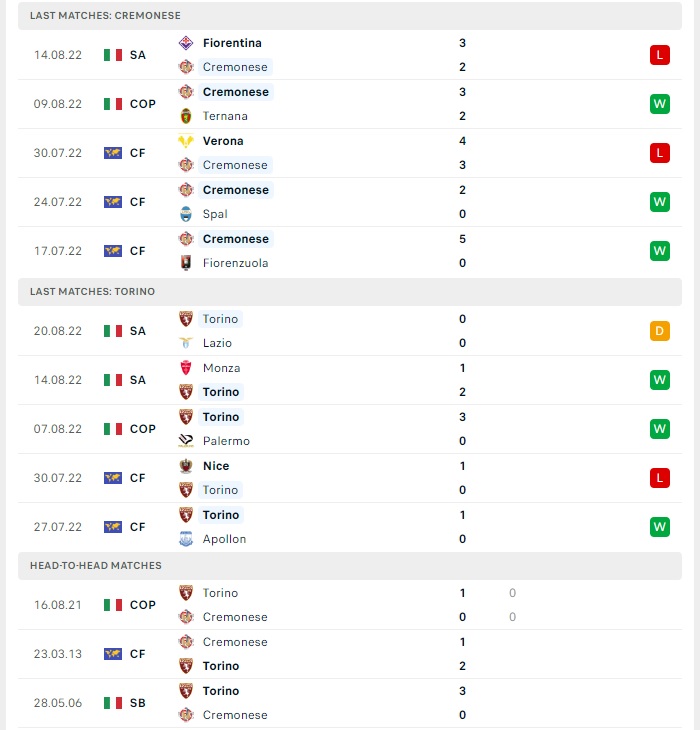The height and width of the screenshot is (730, 700).
Task: Click the orange D badge for Lazio match
Action: click(x=660, y=331)
